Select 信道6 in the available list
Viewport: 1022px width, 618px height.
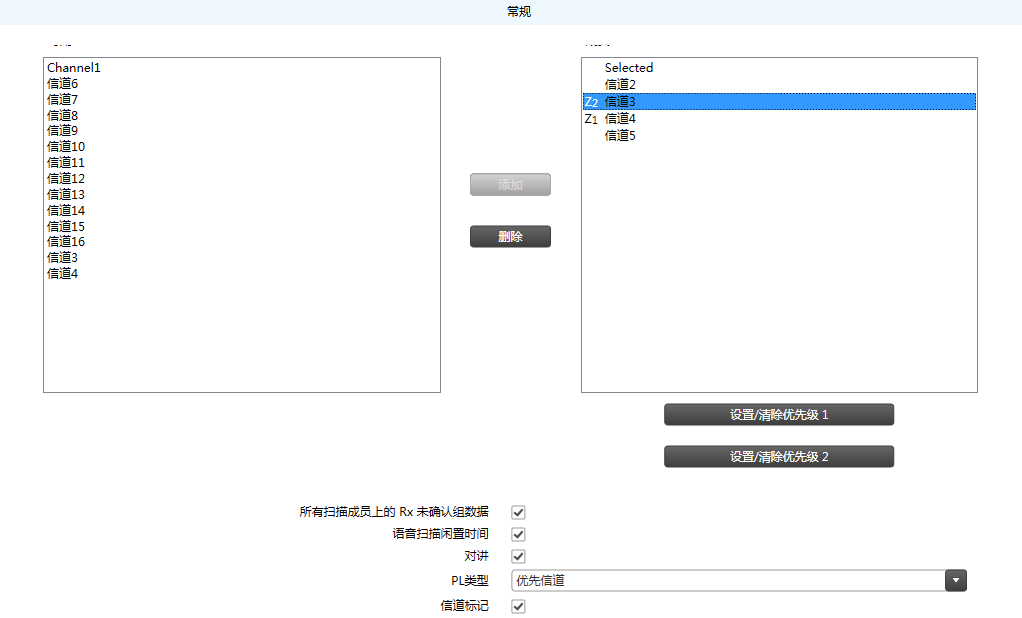tap(62, 84)
